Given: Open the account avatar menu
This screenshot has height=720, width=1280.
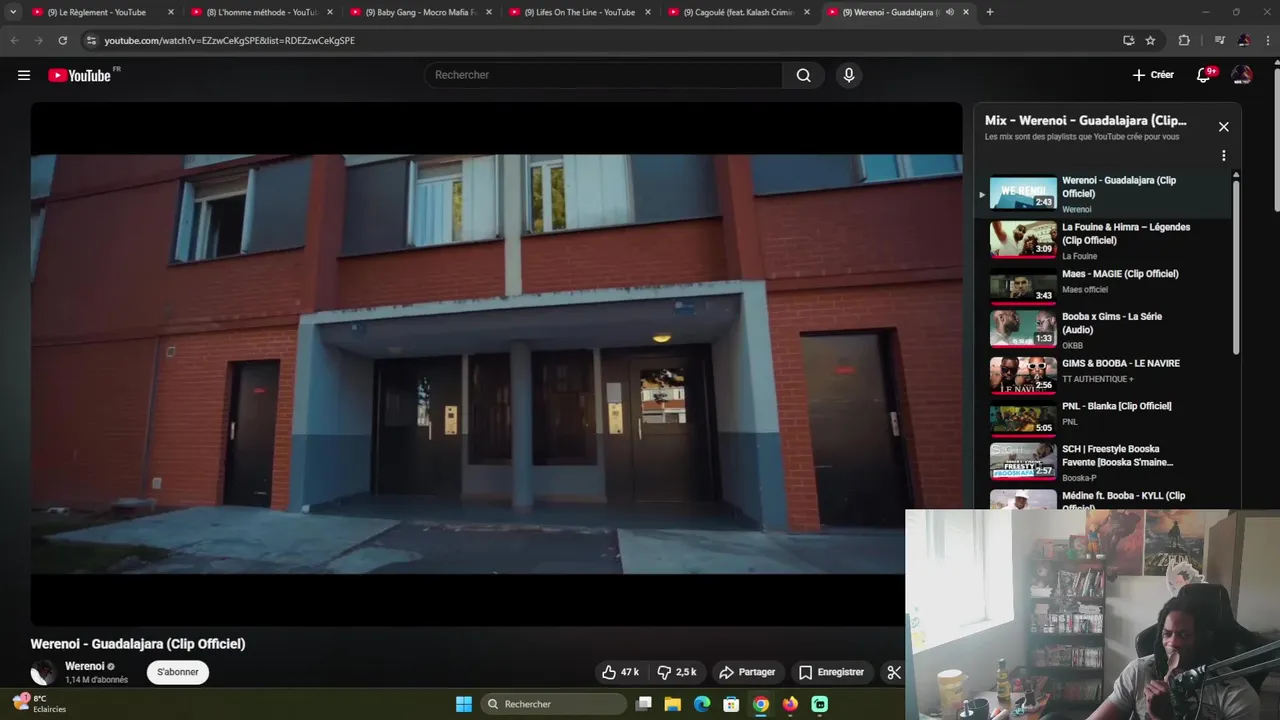Looking at the screenshot, I should click(1242, 75).
